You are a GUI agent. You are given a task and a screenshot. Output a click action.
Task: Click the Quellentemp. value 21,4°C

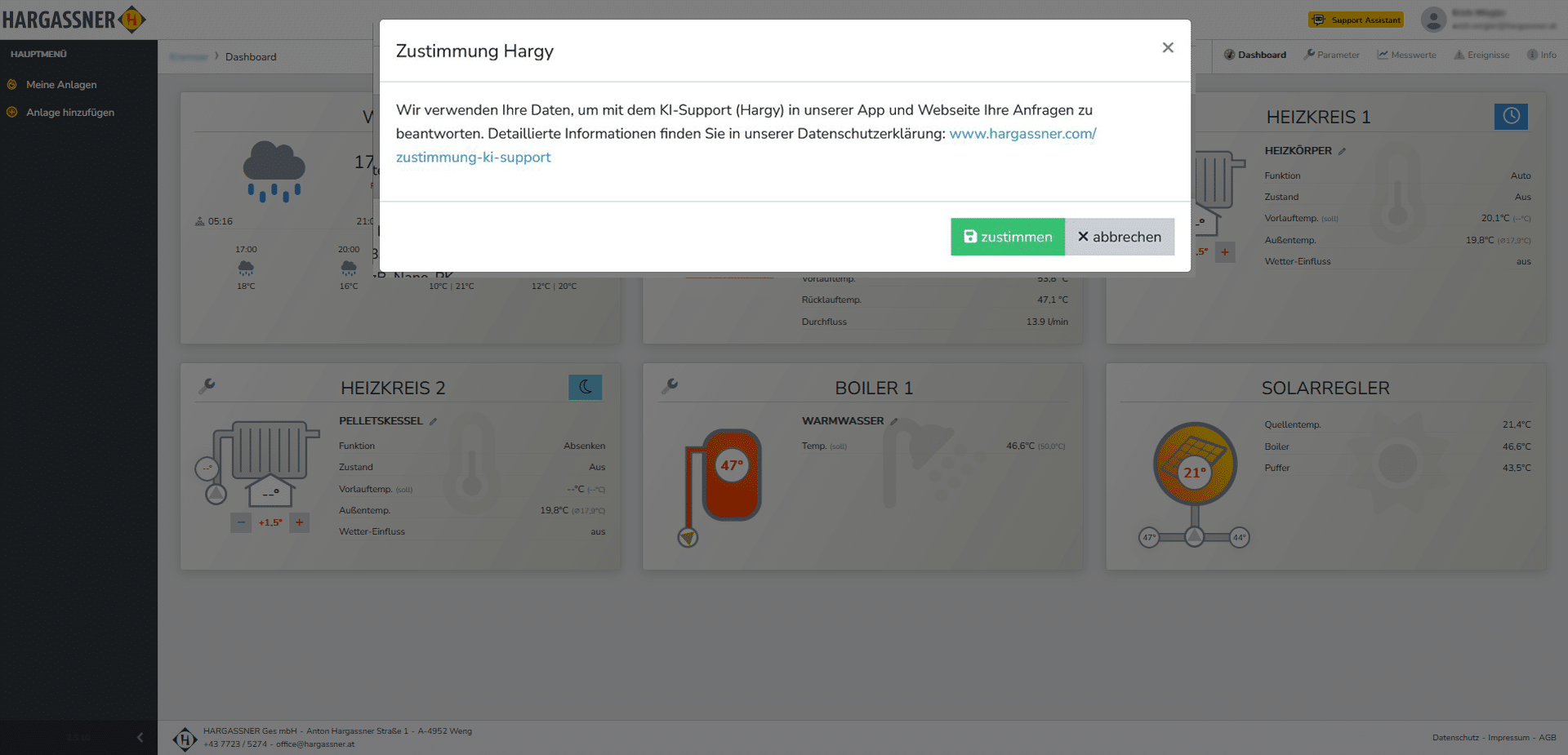[1517, 425]
